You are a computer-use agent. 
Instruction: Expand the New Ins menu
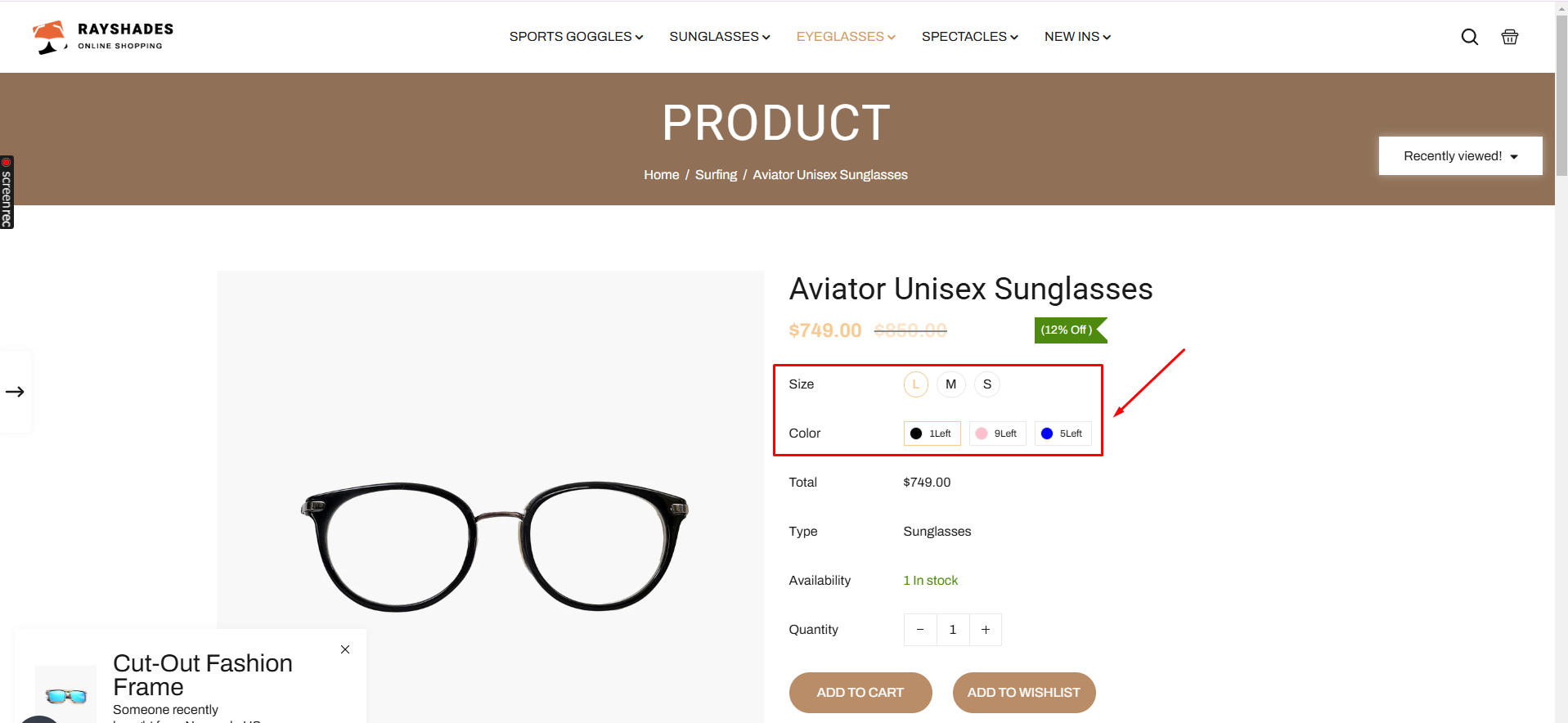click(x=1077, y=37)
